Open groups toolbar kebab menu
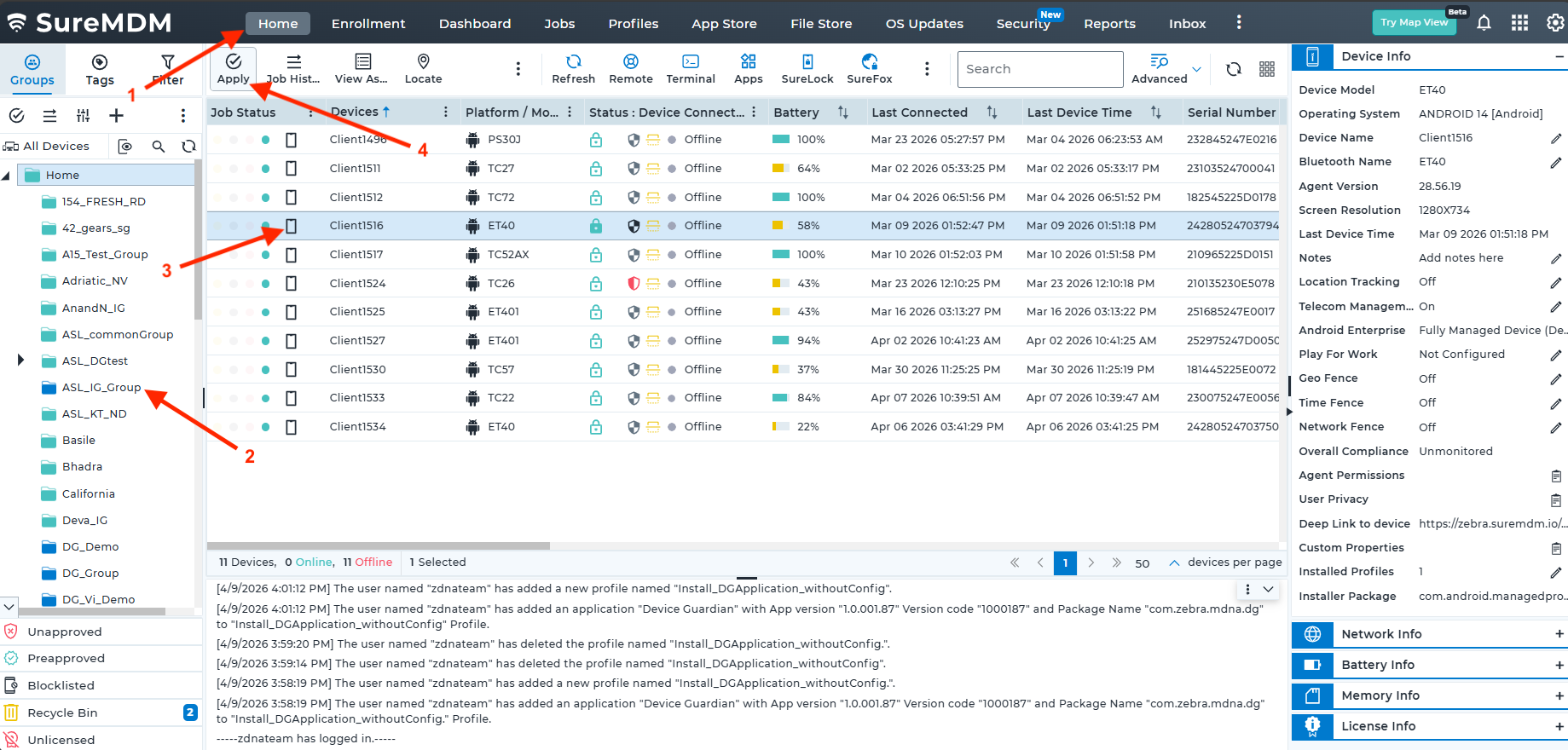 point(182,115)
